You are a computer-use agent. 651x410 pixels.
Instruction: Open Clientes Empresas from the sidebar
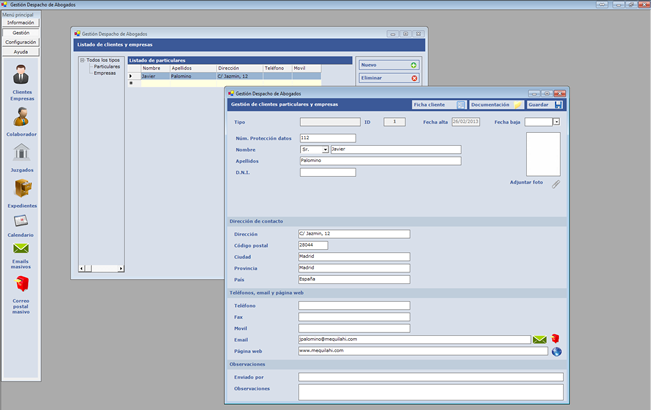(x=21, y=78)
